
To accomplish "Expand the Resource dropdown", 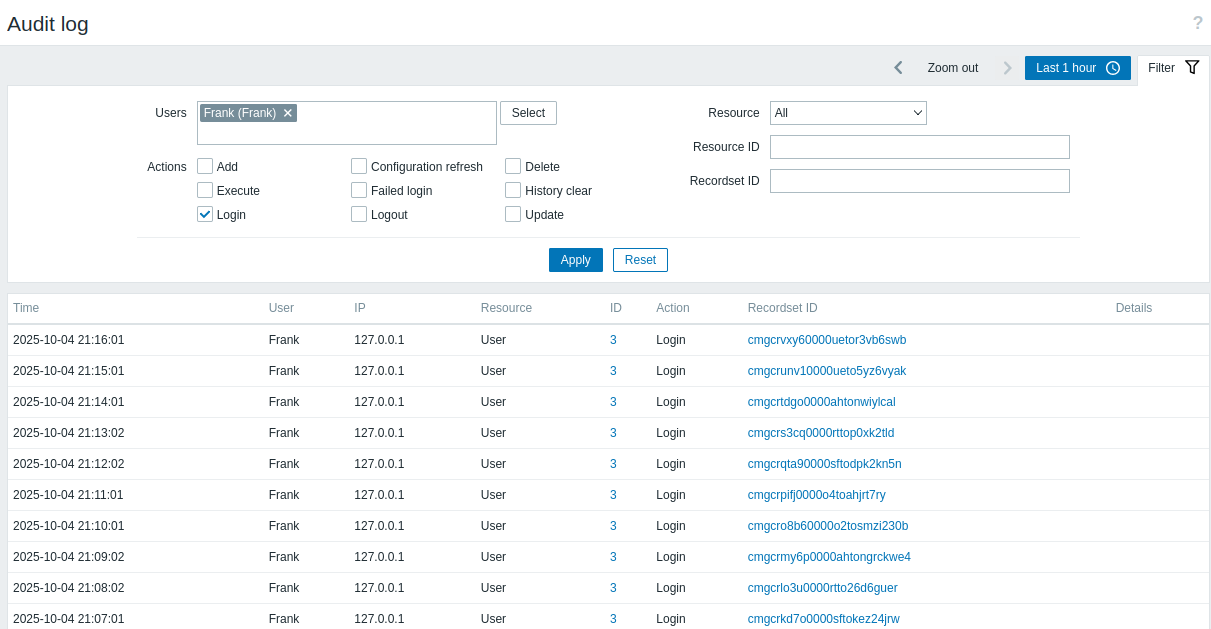I will coord(848,113).
